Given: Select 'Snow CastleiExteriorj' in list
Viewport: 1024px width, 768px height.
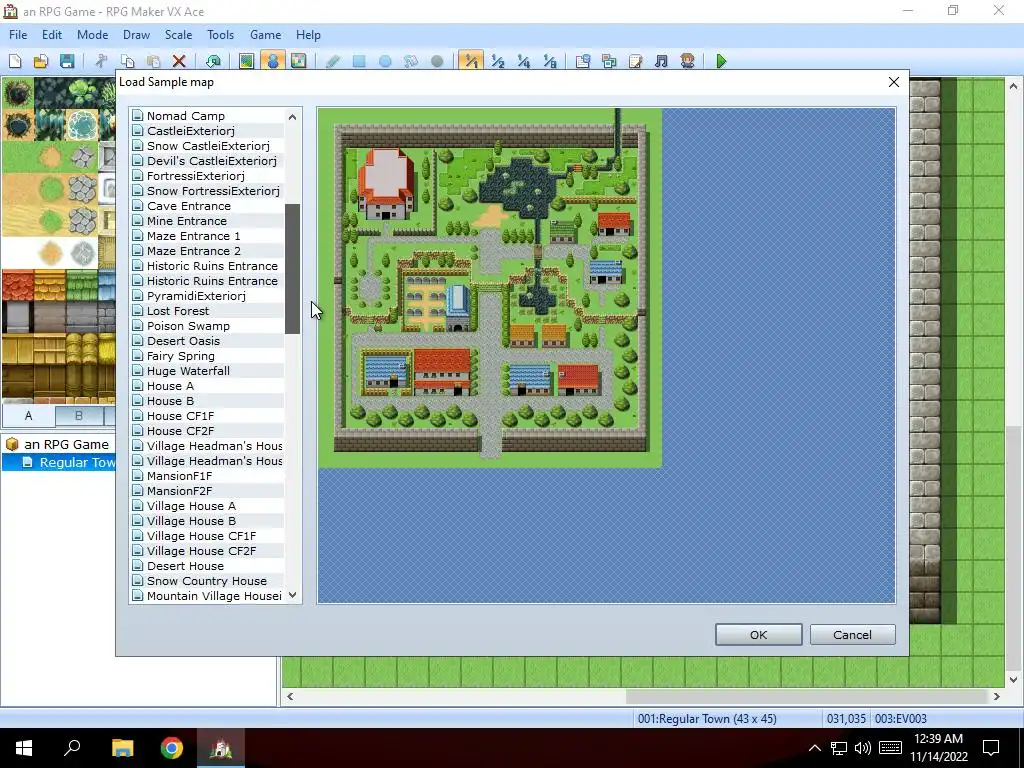Looking at the screenshot, I should pyautogui.click(x=208, y=146).
